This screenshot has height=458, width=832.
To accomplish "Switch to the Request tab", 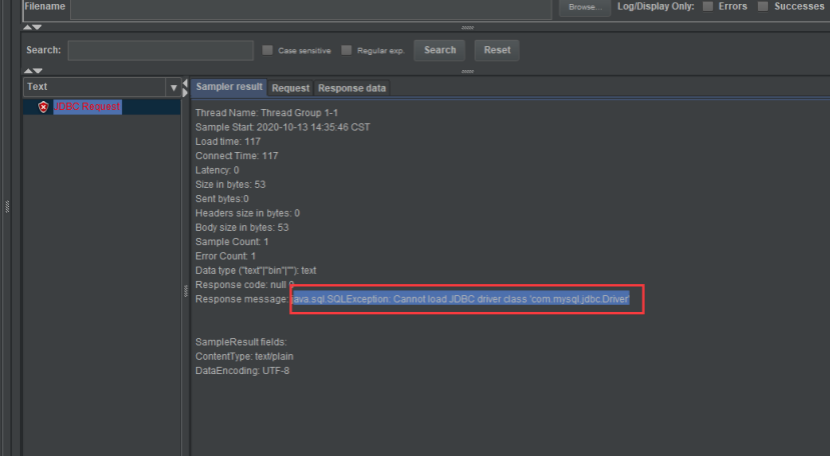I will [x=290, y=88].
